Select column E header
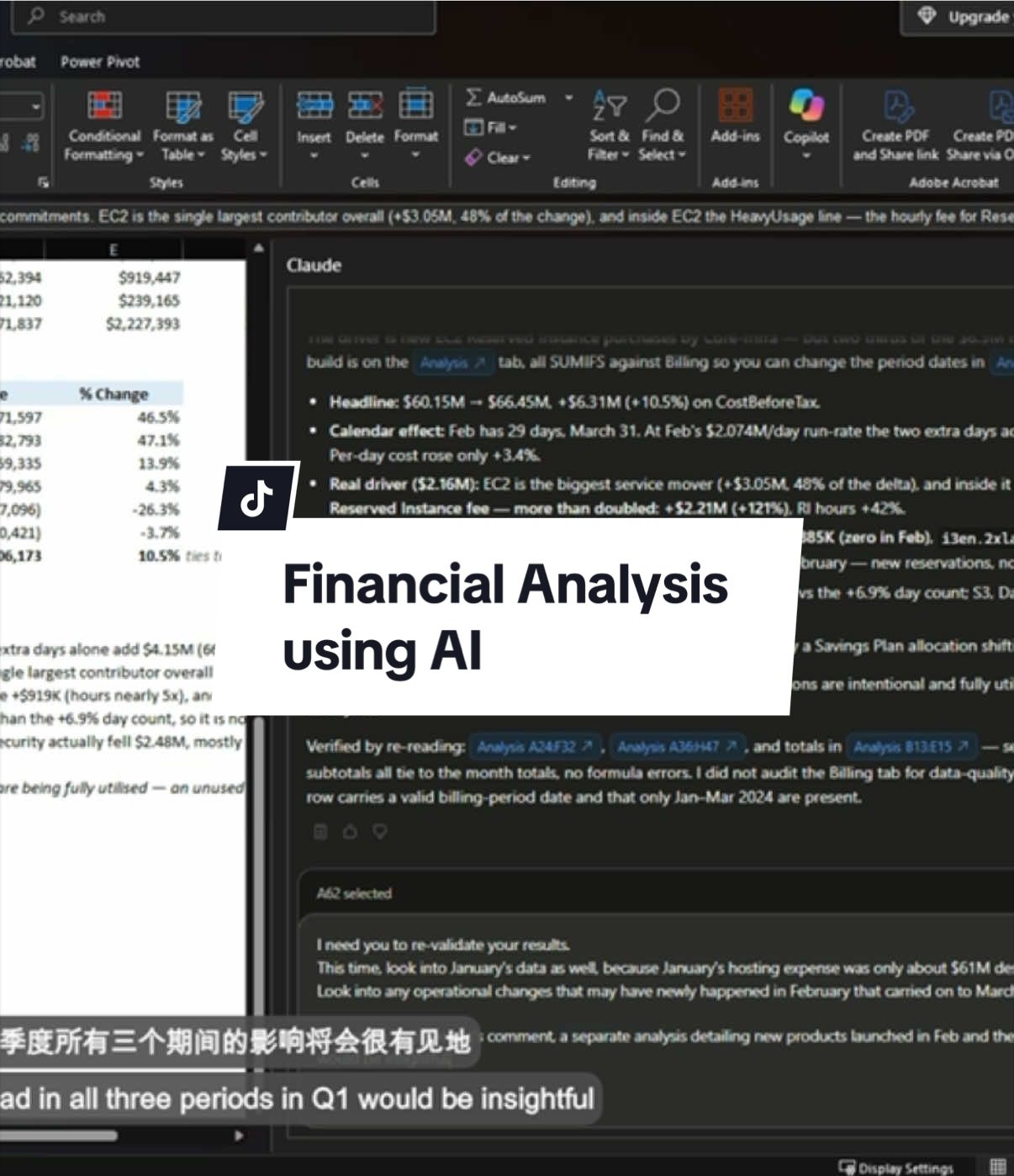Screen dimensions: 1014x1176 coord(113,249)
